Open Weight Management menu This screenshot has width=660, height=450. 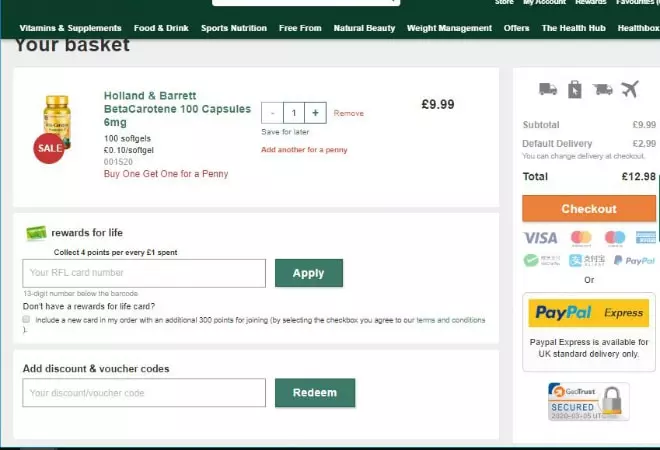449,28
